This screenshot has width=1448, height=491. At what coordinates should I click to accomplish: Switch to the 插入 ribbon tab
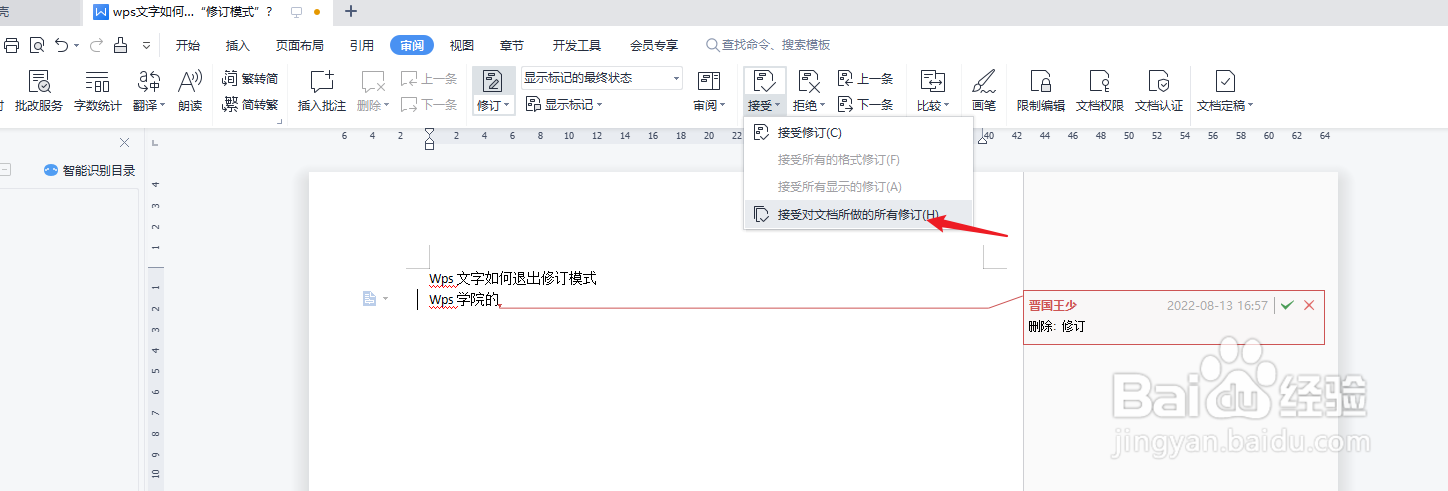click(x=238, y=45)
